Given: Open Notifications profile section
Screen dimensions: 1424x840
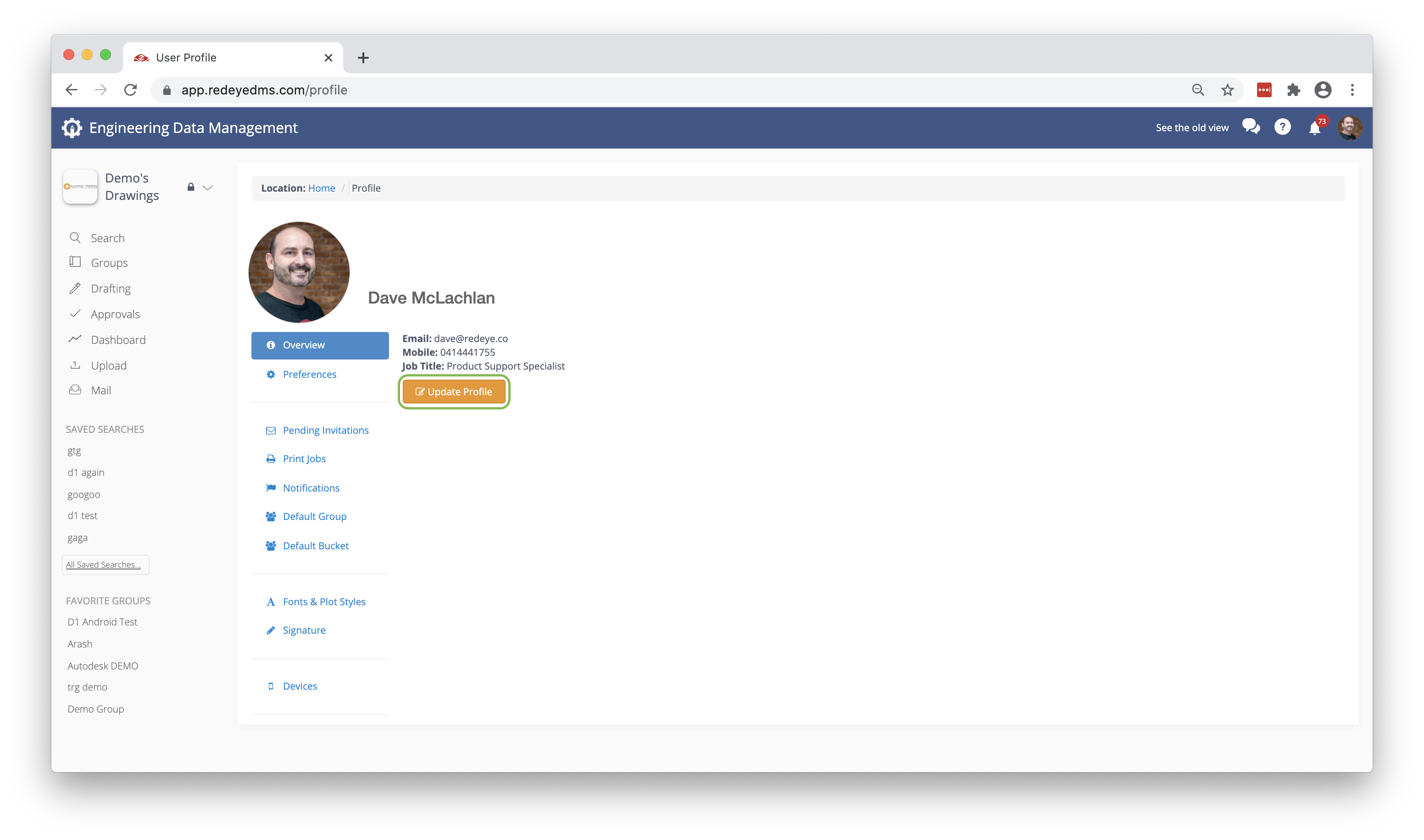Looking at the screenshot, I should coord(311,488).
